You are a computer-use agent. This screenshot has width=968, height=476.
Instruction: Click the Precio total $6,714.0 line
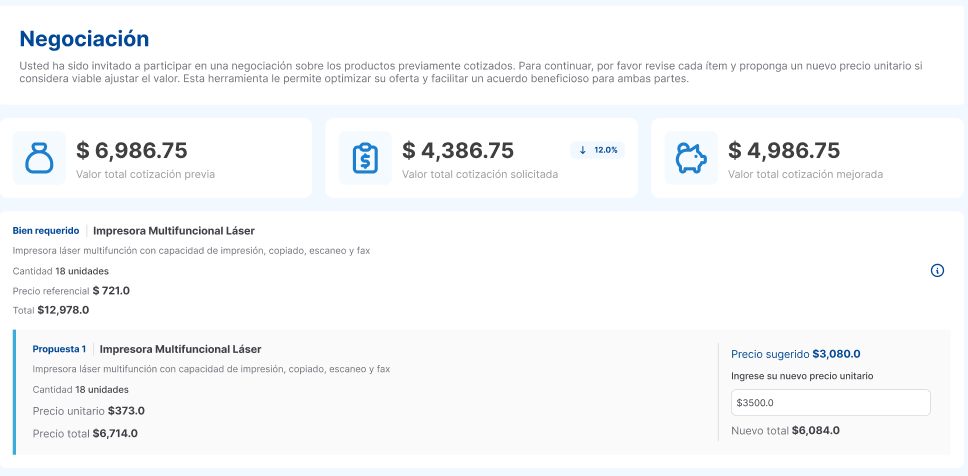coord(85,433)
